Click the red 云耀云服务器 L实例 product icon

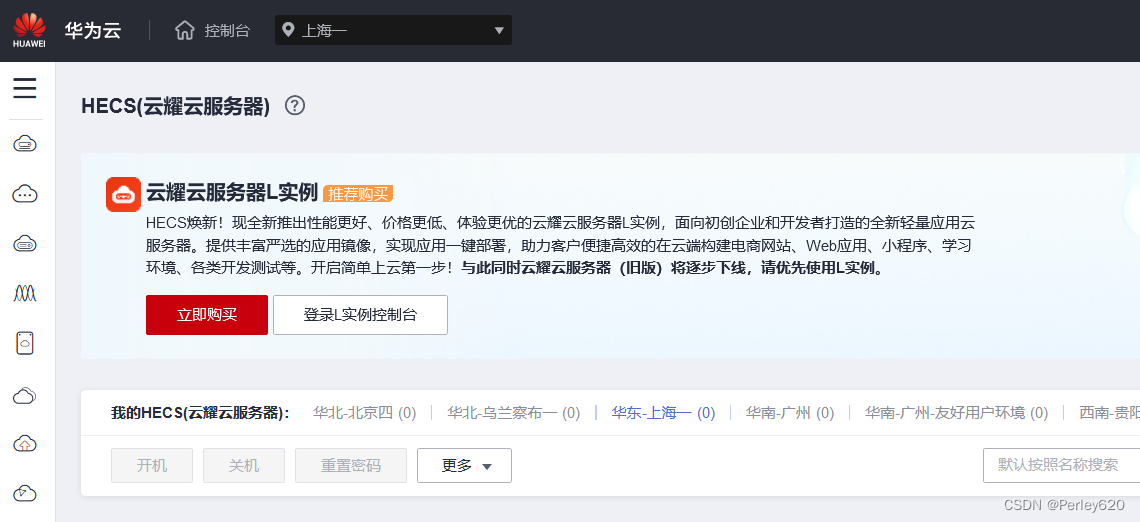(124, 194)
